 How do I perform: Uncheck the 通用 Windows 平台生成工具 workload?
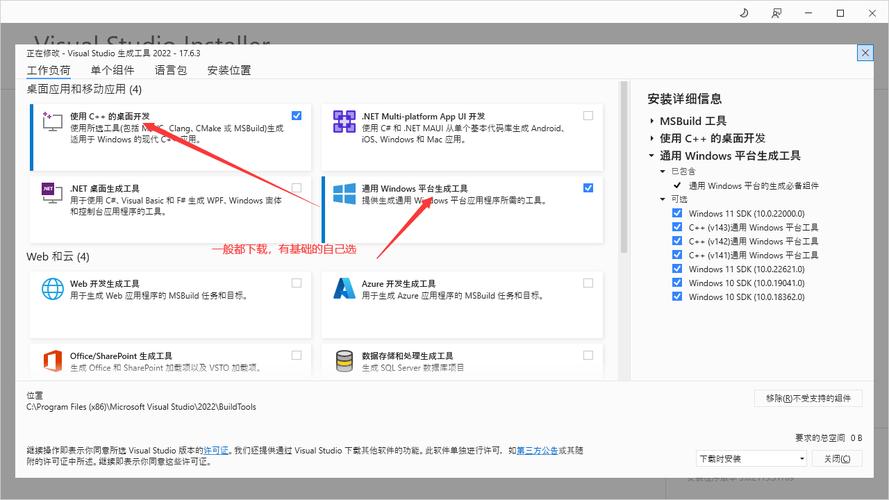(x=588, y=188)
